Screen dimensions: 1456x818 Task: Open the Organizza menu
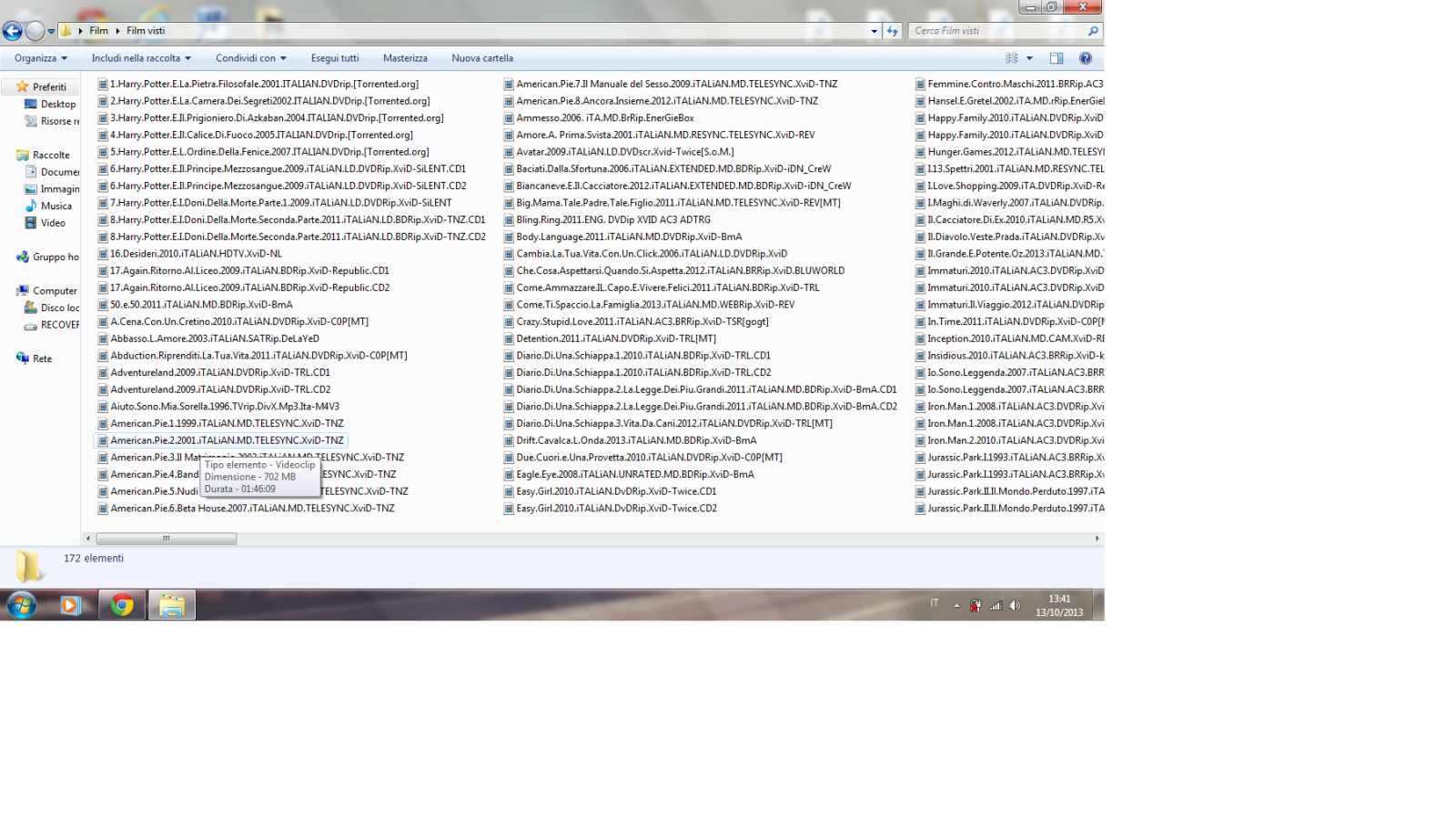tap(41, 58)
